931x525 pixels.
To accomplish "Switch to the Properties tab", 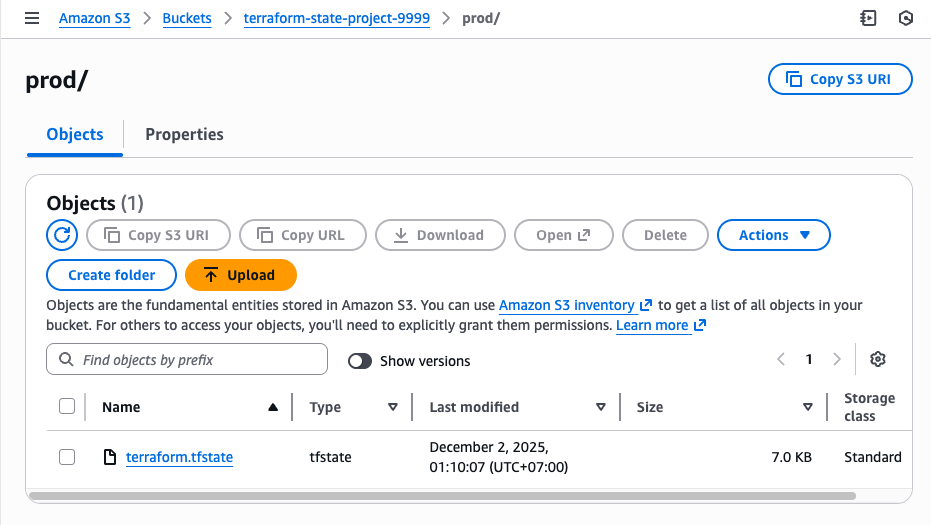I will 184,134.
